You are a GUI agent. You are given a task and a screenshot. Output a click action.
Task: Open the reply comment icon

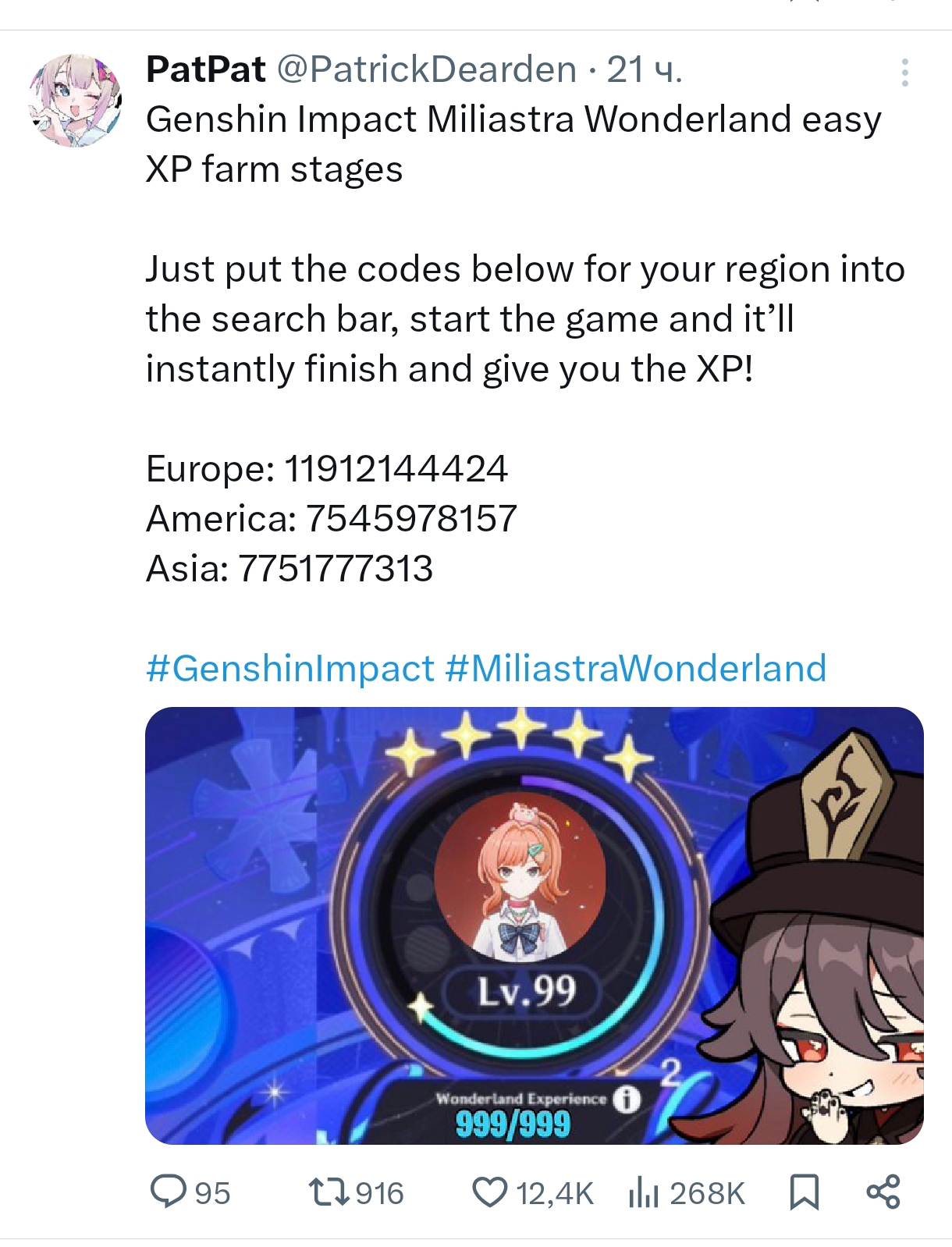(168, 1192)
